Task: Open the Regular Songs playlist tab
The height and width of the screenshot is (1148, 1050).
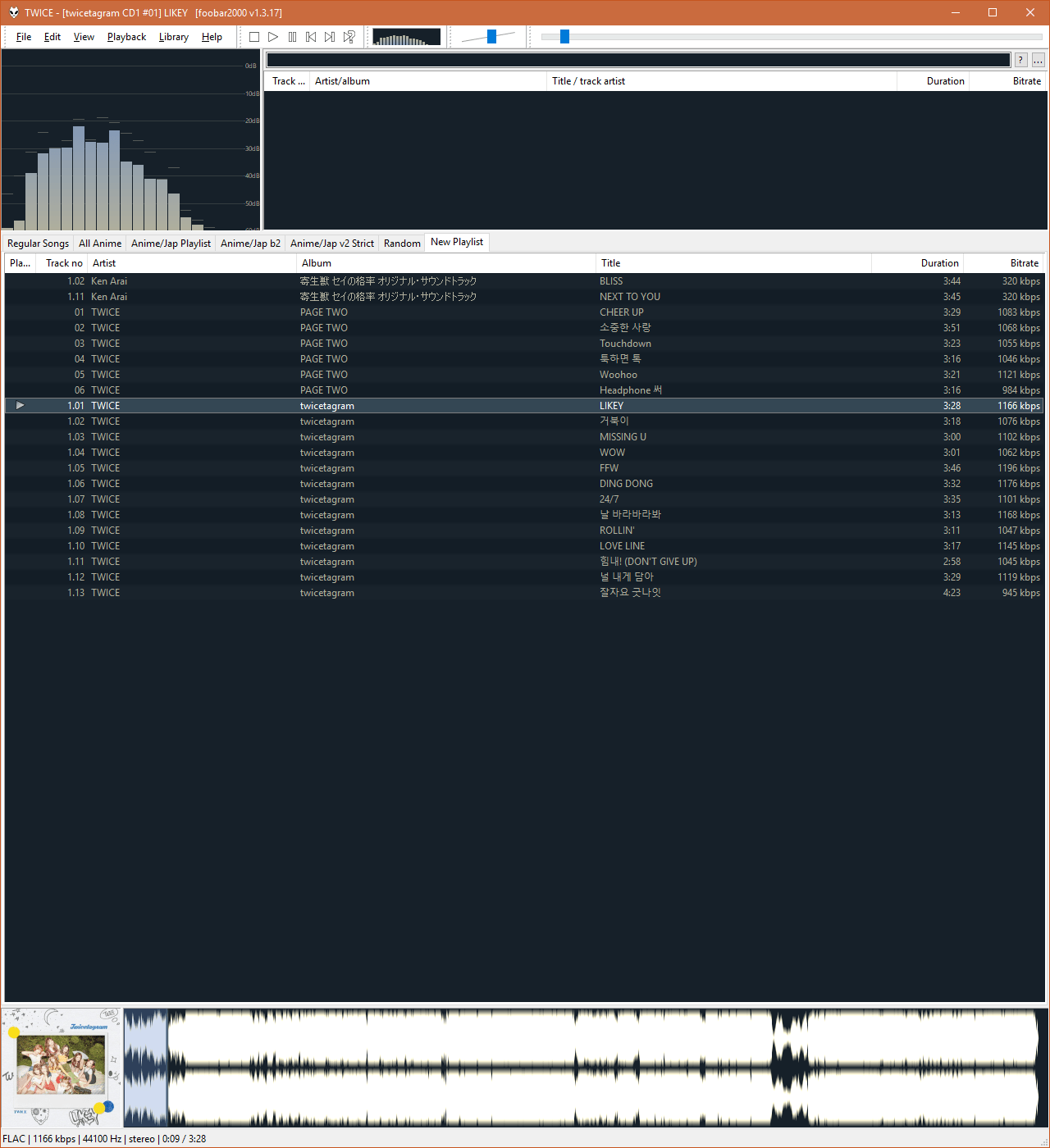Action: (x=37, y=242)
